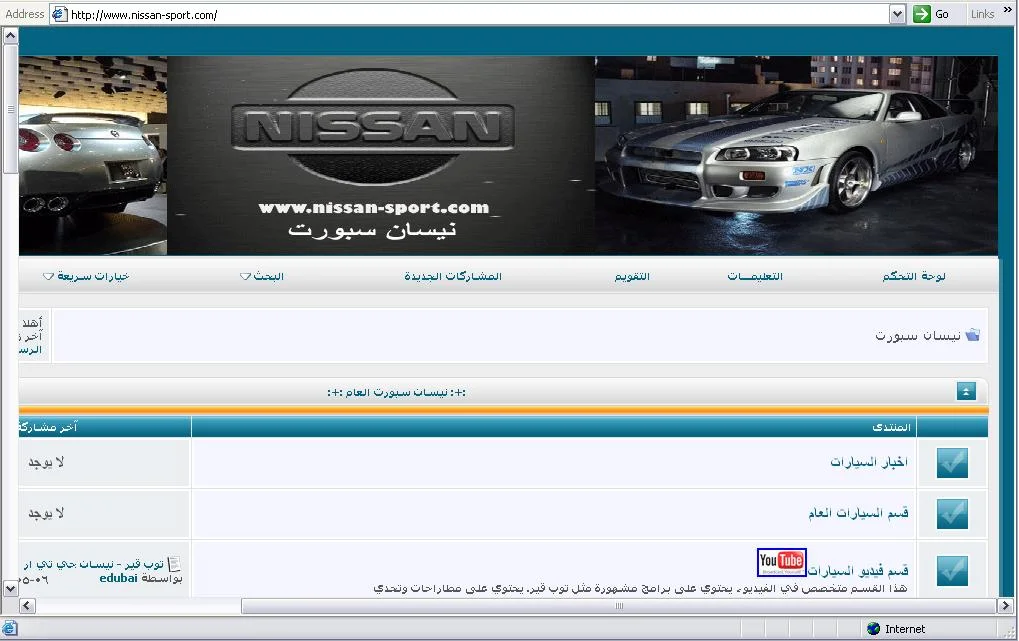This screenshot has width=1019, height=641.
Task: Open the نيسان سبورت العام category title
Action: coord(396,392)
